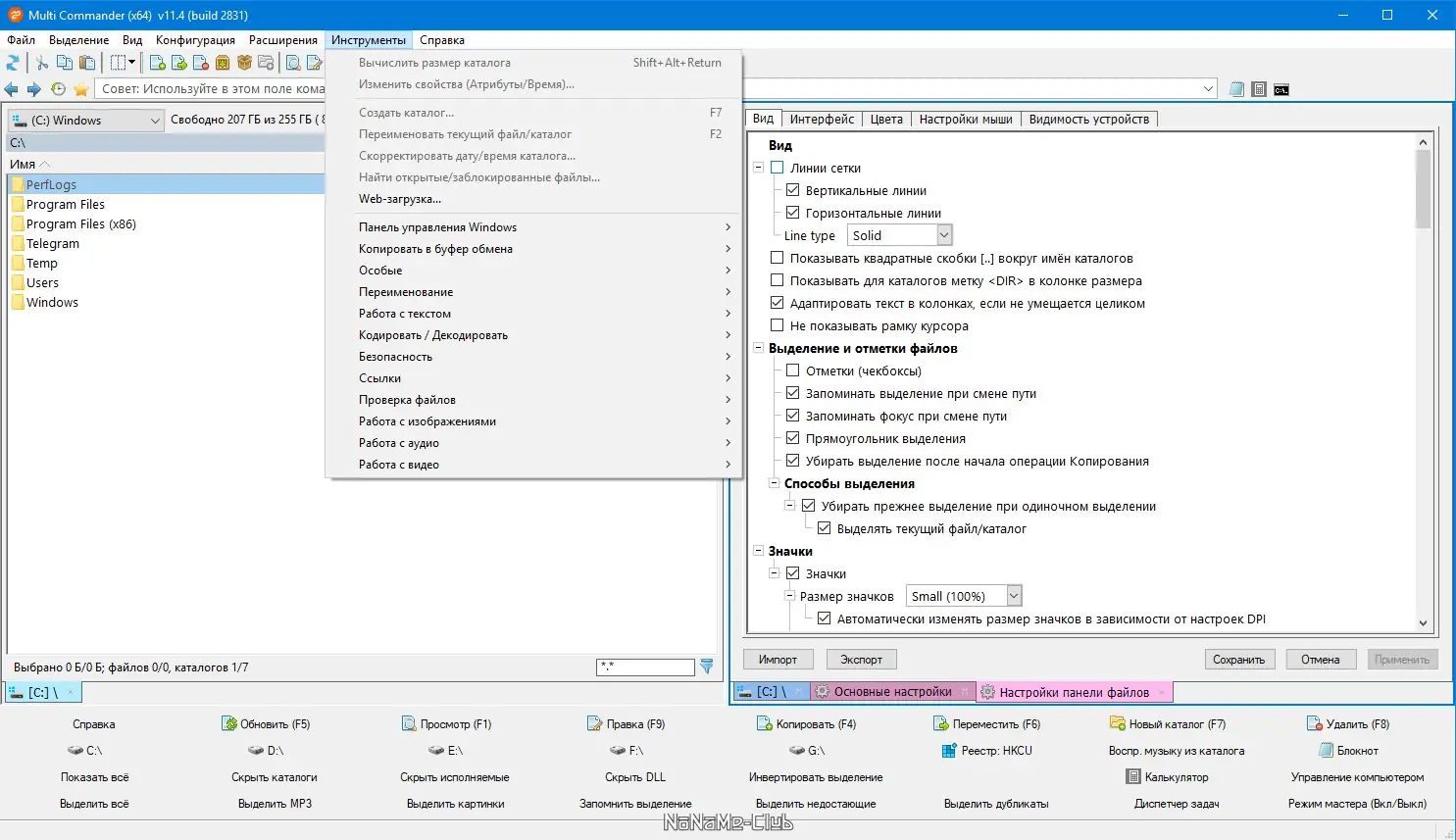The height and width of the screenshot is (840, 1456).
Task: Click the file icon with green arrow
Action: pyautogui.click(x=179, y=63)
